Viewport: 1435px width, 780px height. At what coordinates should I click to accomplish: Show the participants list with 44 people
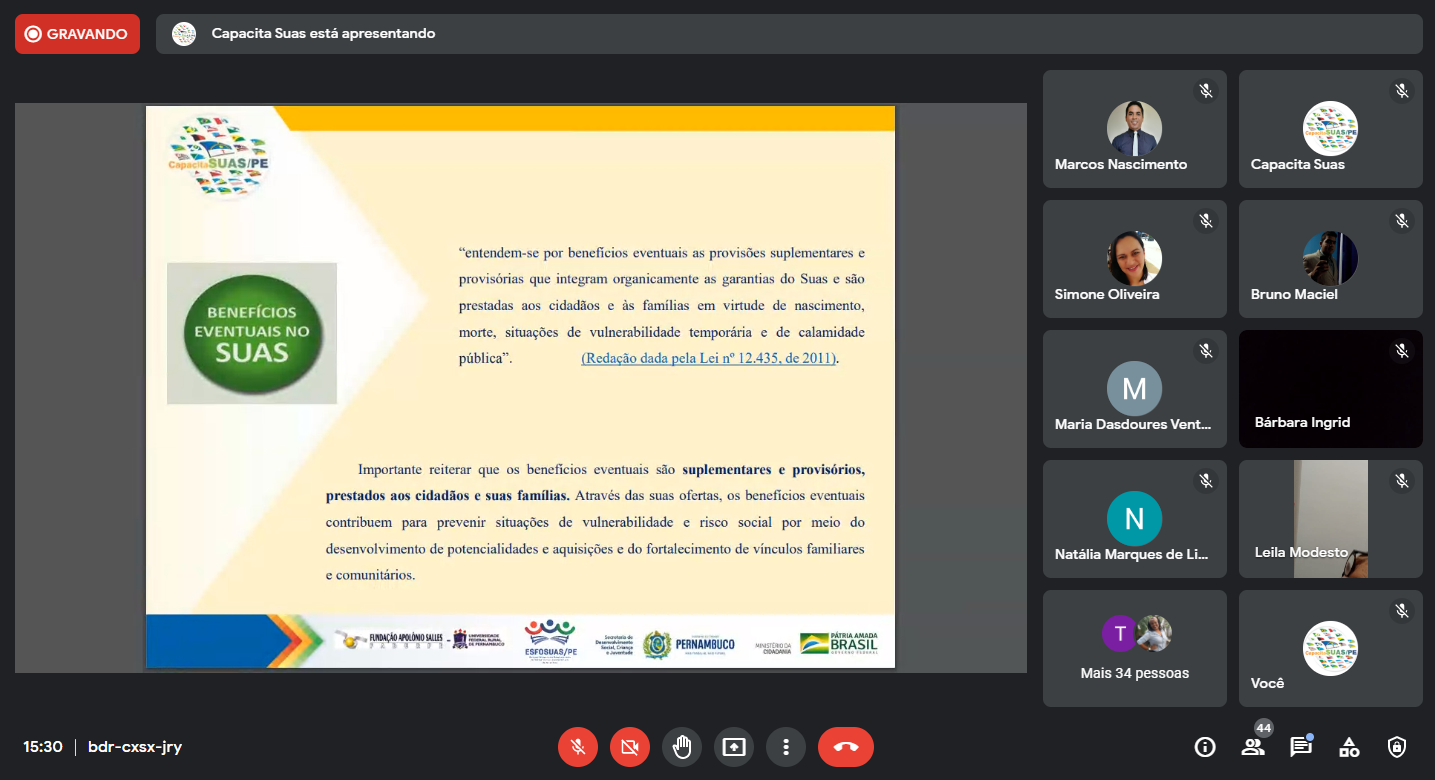click(1252, 746)
